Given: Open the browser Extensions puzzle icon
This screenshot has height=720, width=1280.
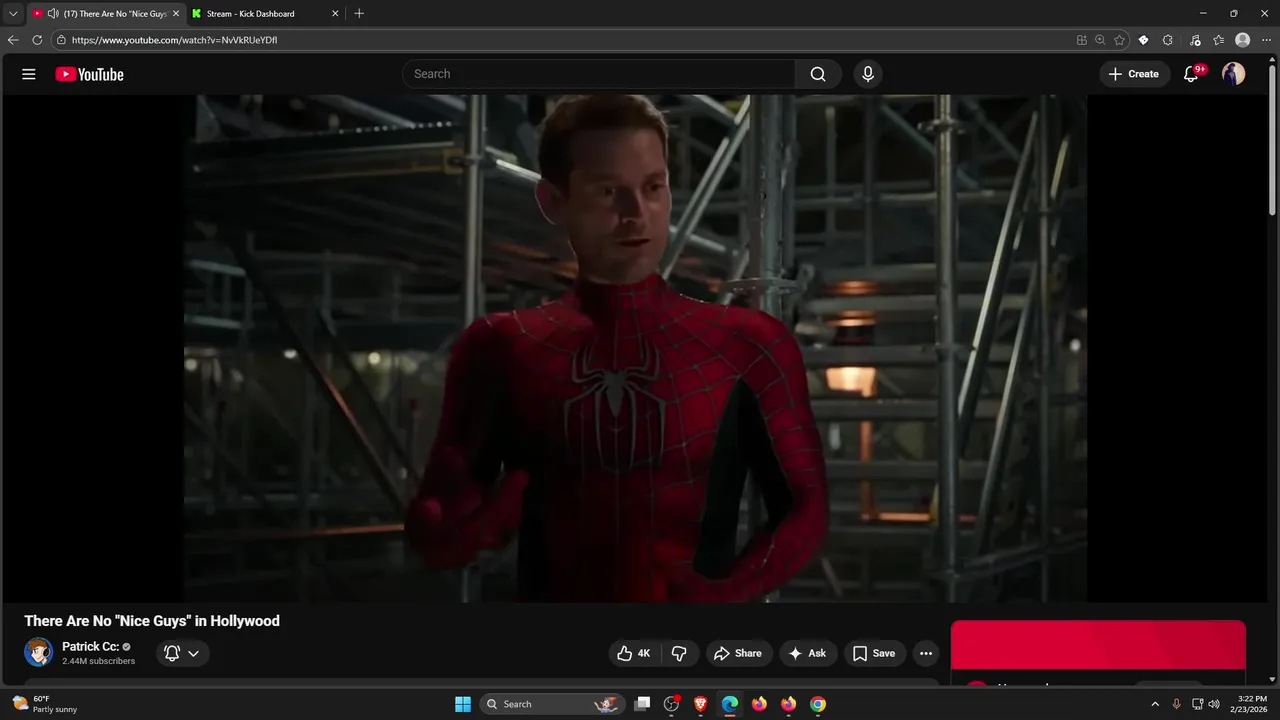Looking at the screenshot, I should point(1168,40).
